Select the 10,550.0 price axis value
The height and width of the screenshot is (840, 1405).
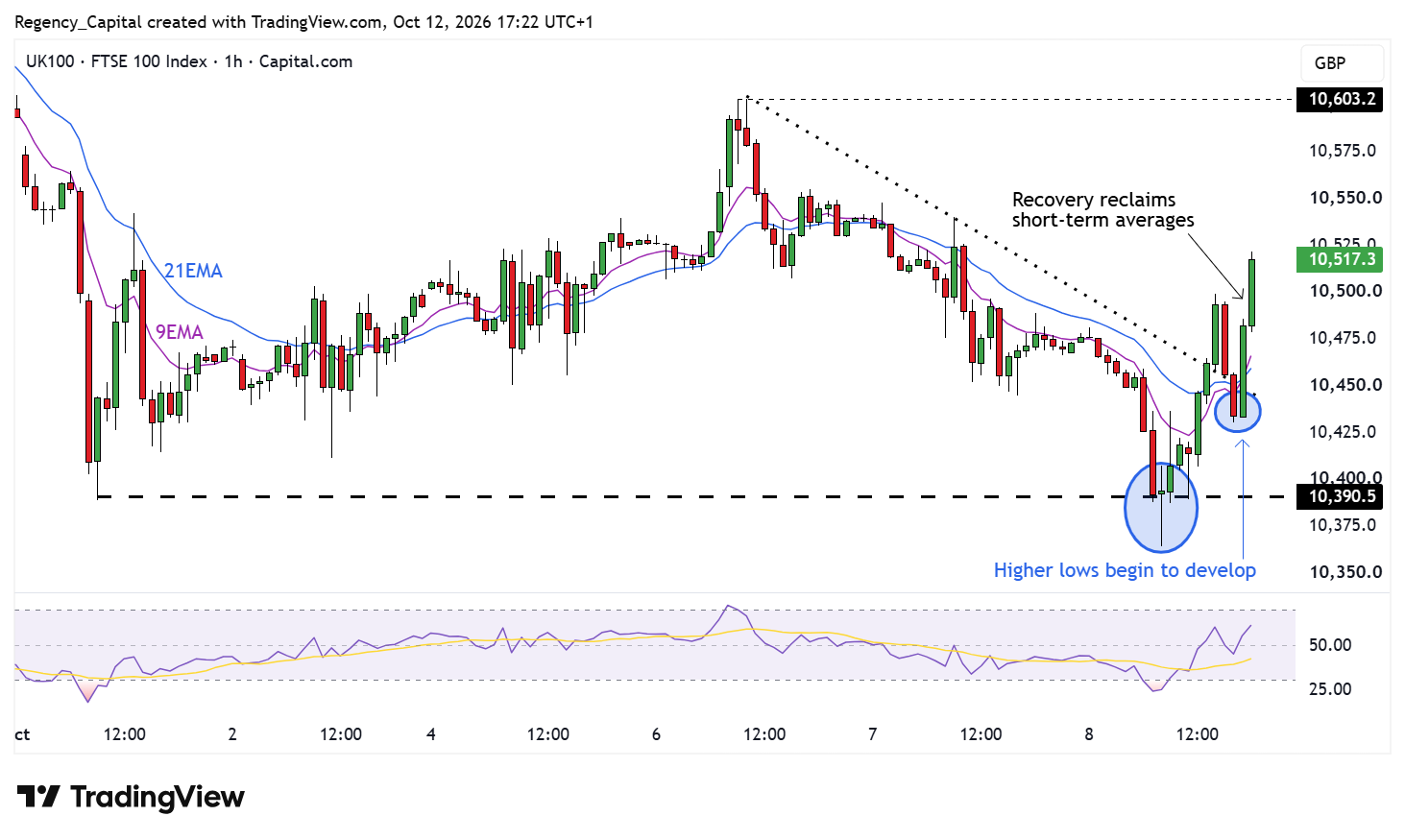click(x=1345, y=198)
